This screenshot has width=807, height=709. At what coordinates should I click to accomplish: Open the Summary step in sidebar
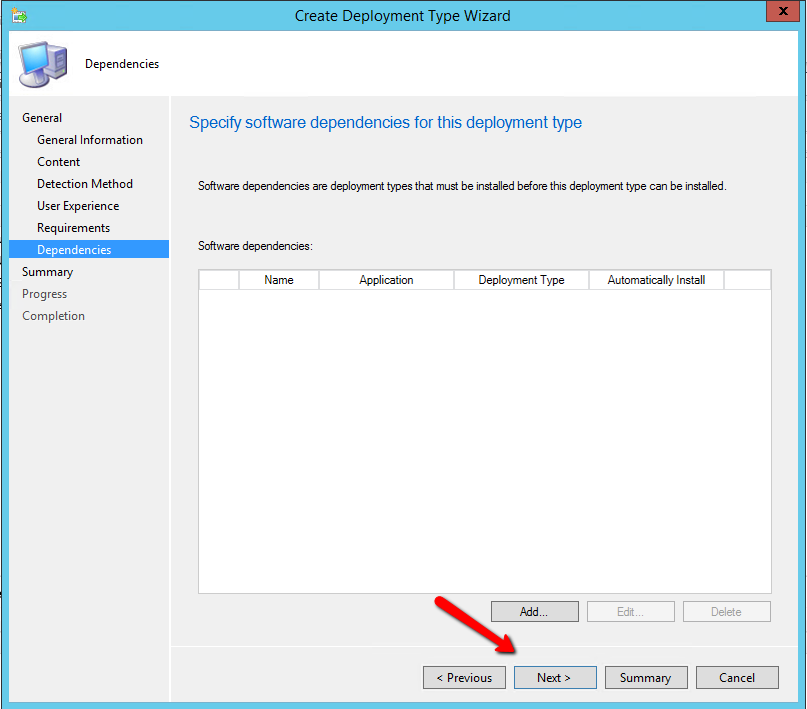coord(48,272)
